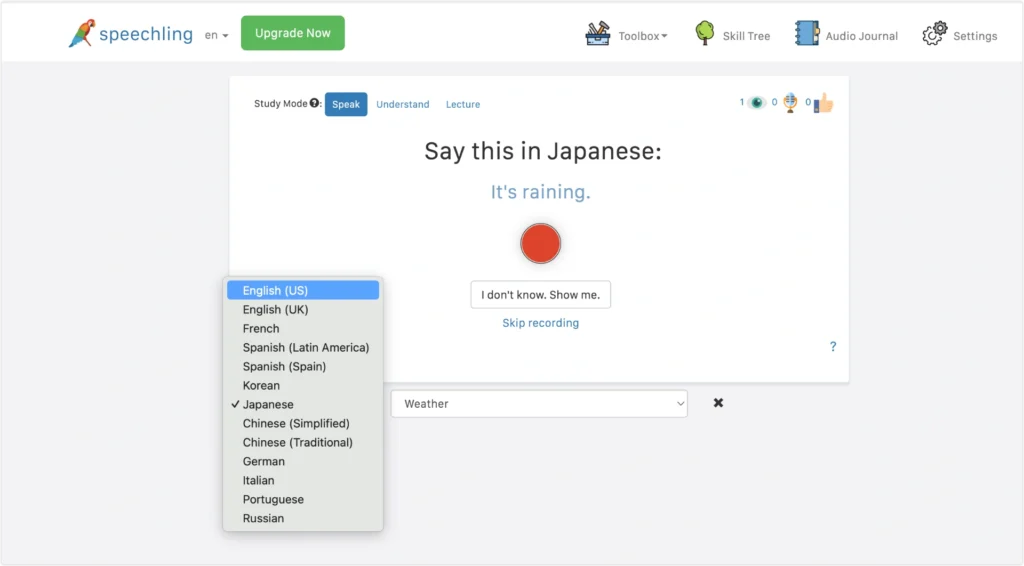
Task: Start recording with the red button
Action: 540,244
